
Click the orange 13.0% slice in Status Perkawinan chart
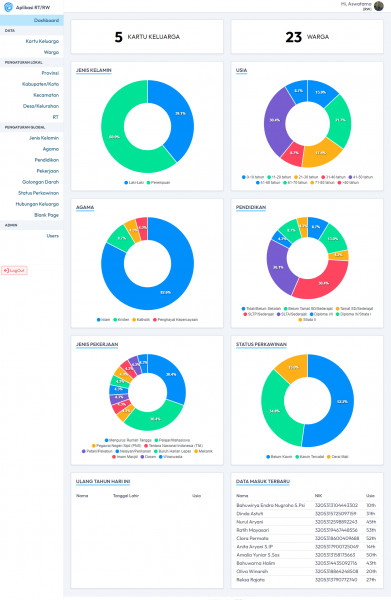pos(293,367)
